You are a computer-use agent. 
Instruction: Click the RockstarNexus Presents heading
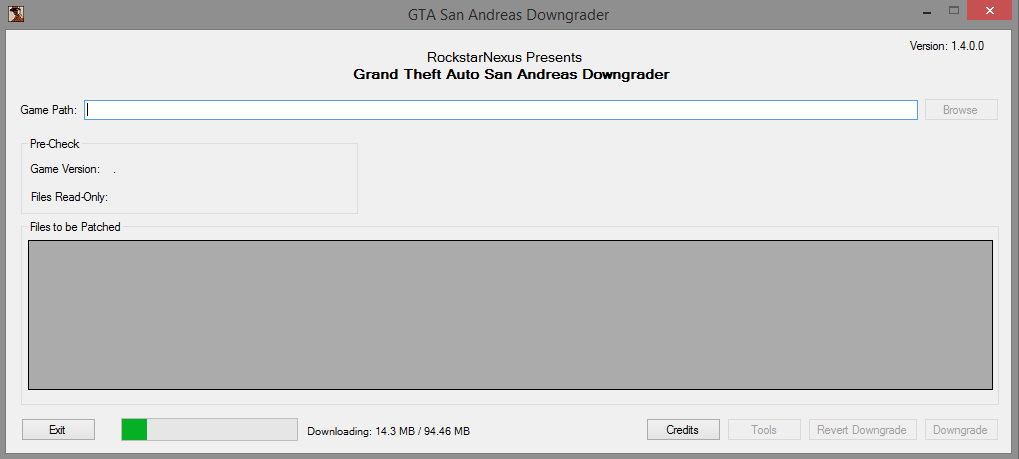[504, 57]
